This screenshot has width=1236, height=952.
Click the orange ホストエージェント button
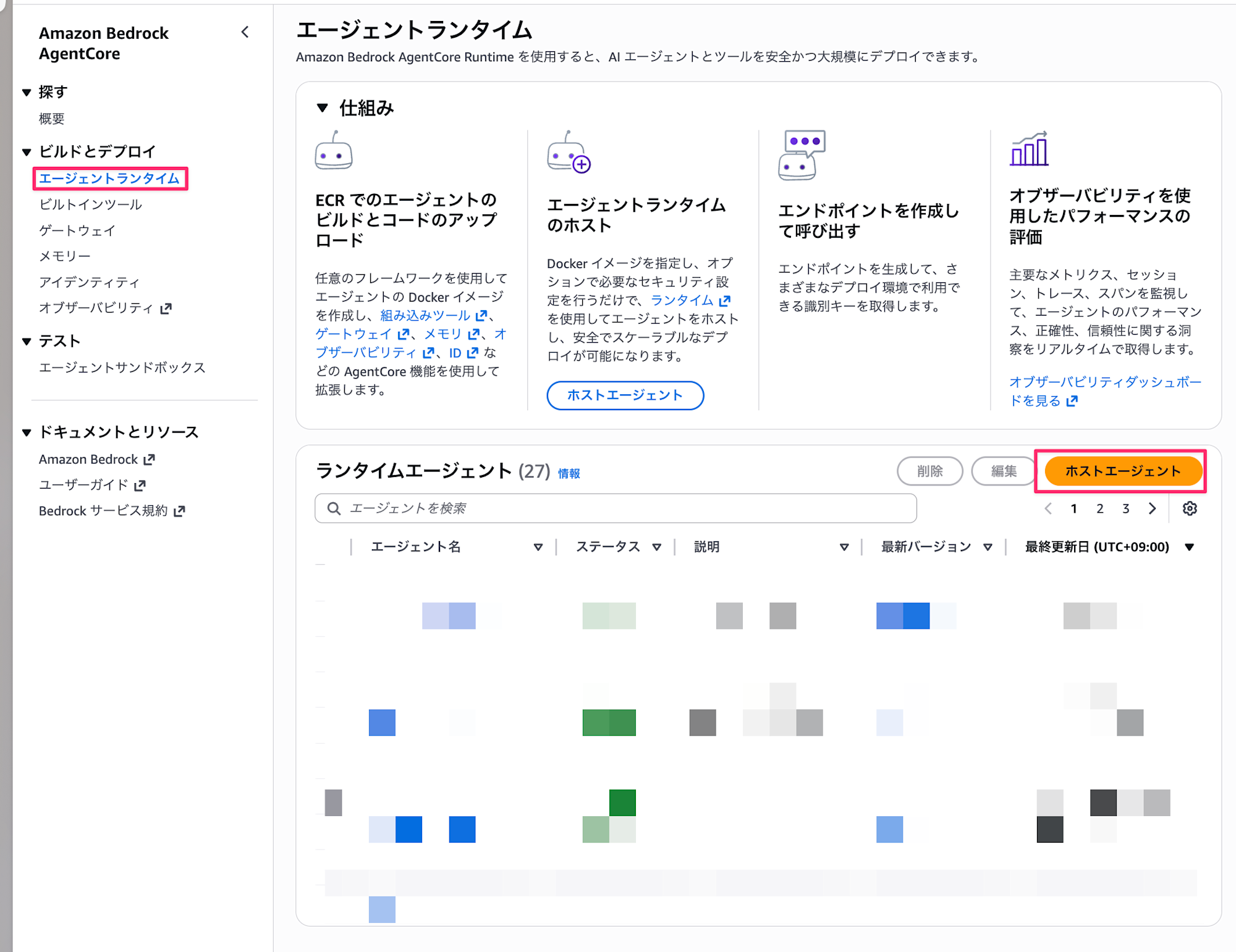(x=1122, y=471)
